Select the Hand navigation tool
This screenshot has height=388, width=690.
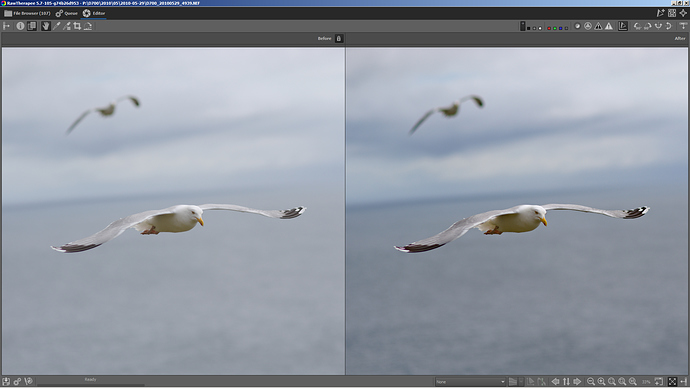point(46,26)
